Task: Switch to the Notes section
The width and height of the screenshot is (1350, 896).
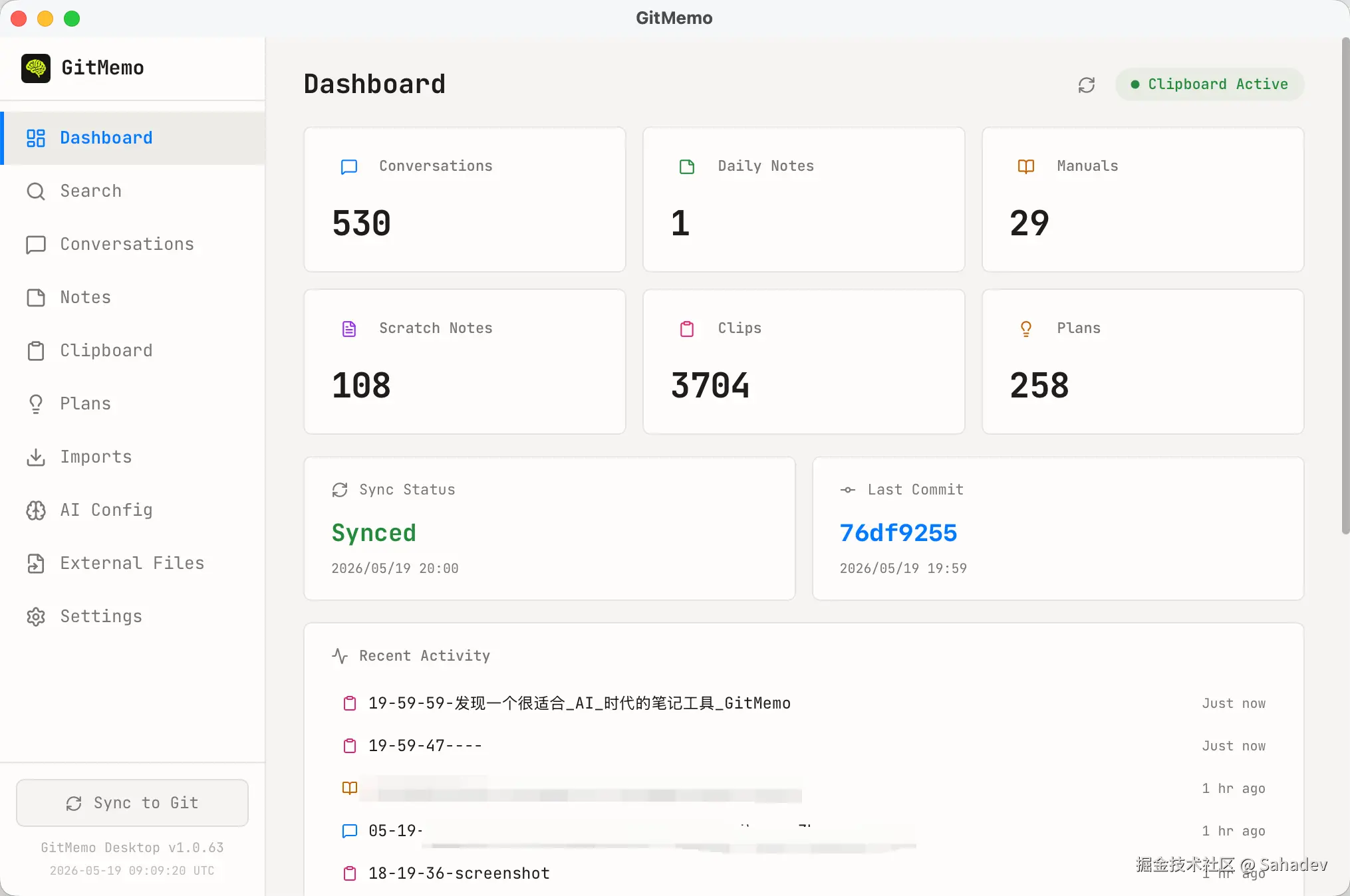Action: (134, 298)
